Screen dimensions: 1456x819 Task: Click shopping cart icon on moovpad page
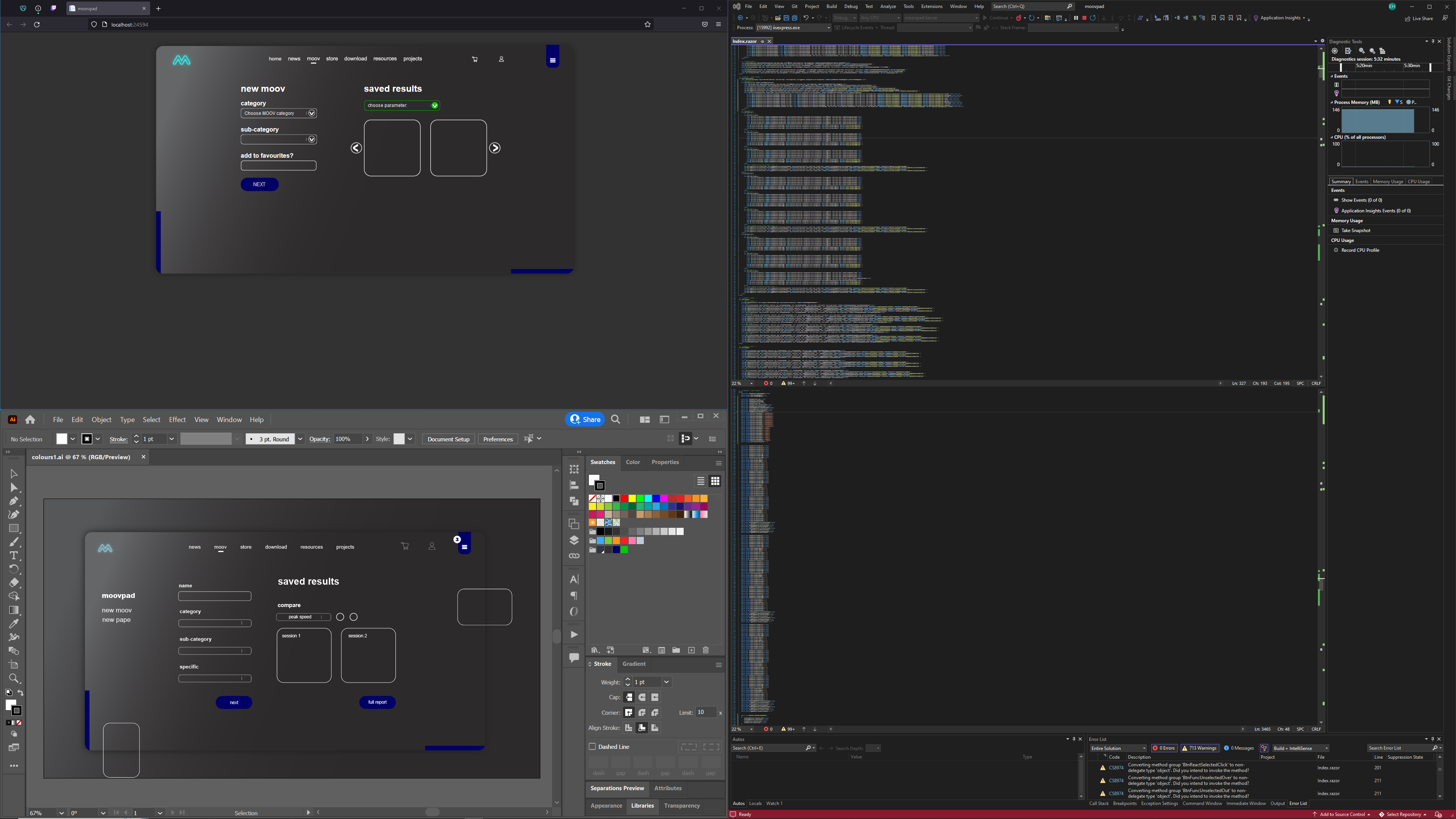(x=475, y=60)
